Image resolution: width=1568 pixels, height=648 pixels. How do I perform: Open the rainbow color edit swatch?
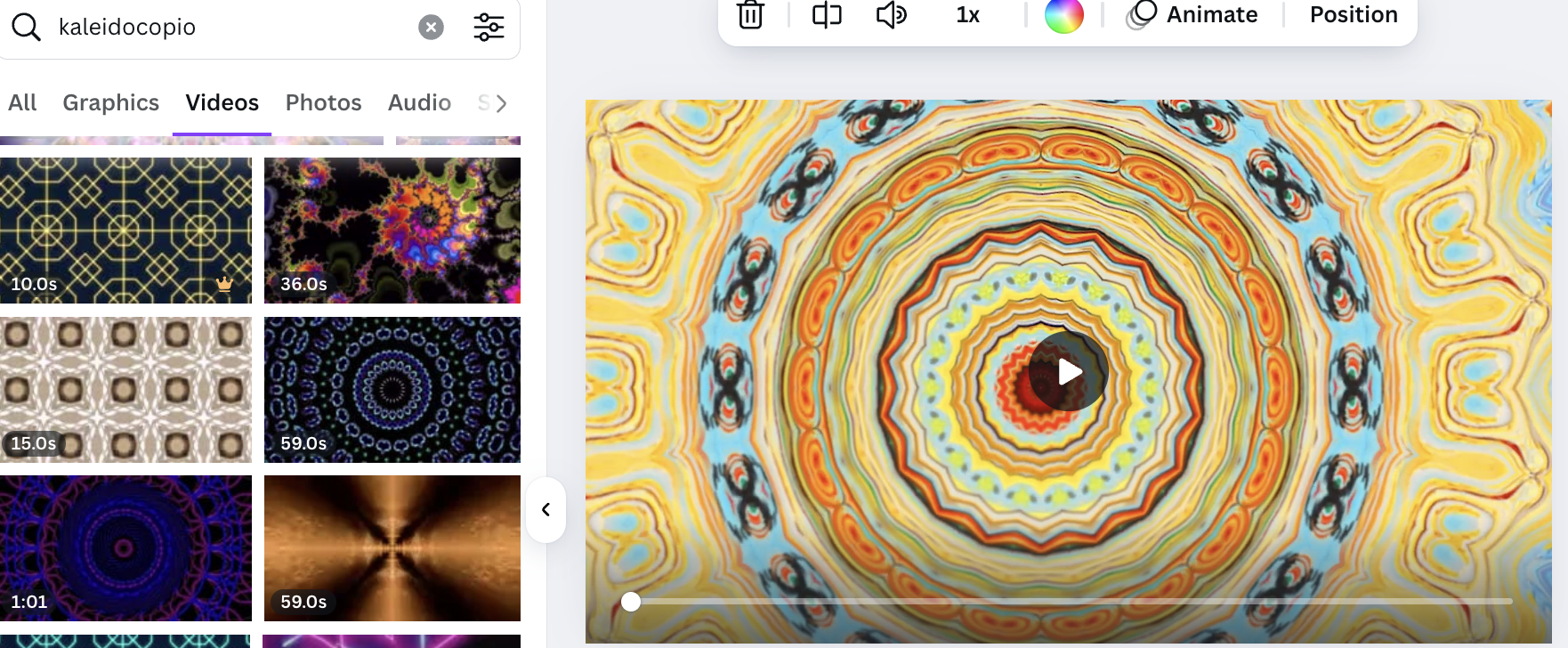coord(1063,15)
